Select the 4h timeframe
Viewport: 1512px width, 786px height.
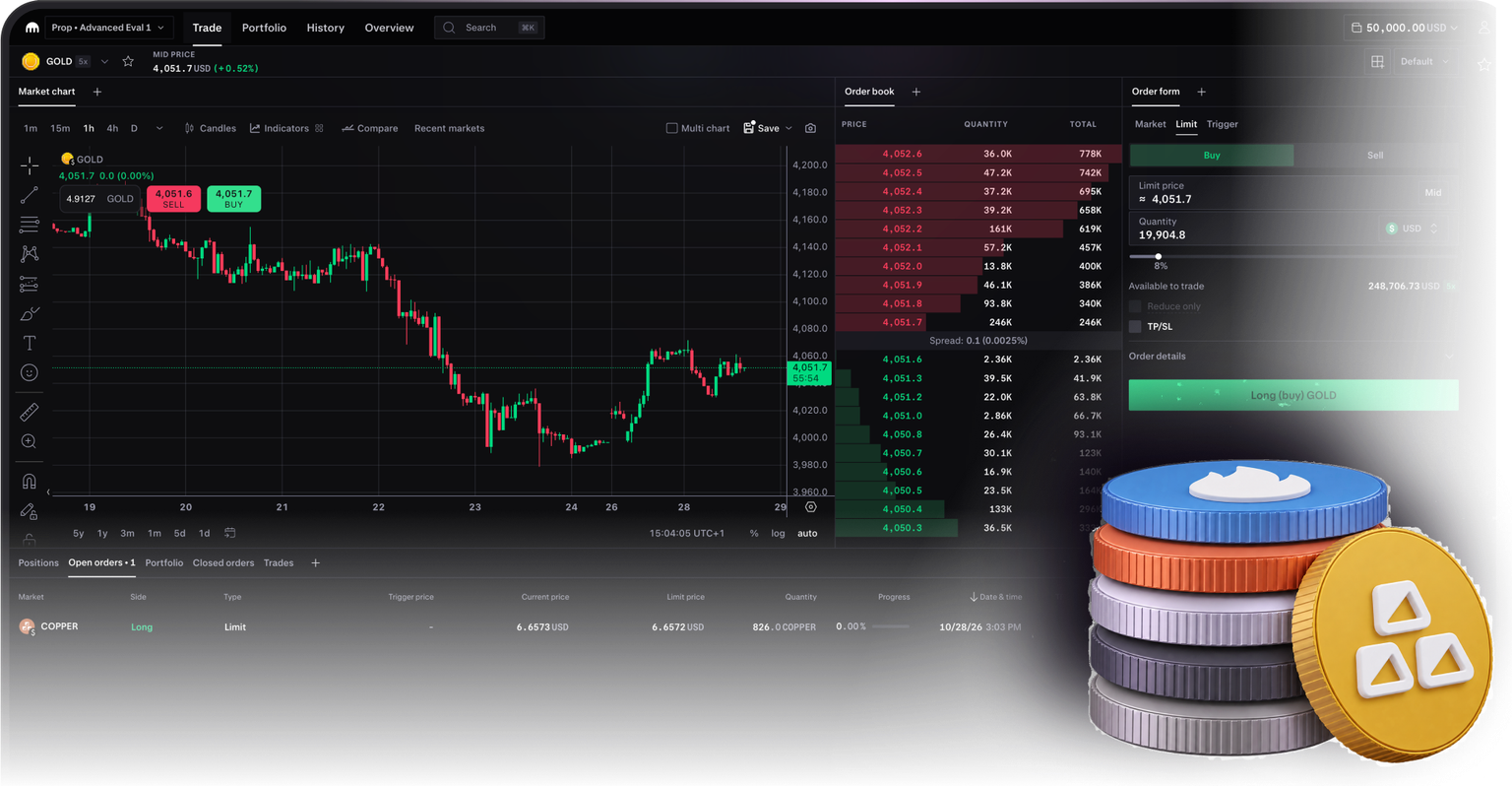tap(112, 128)
